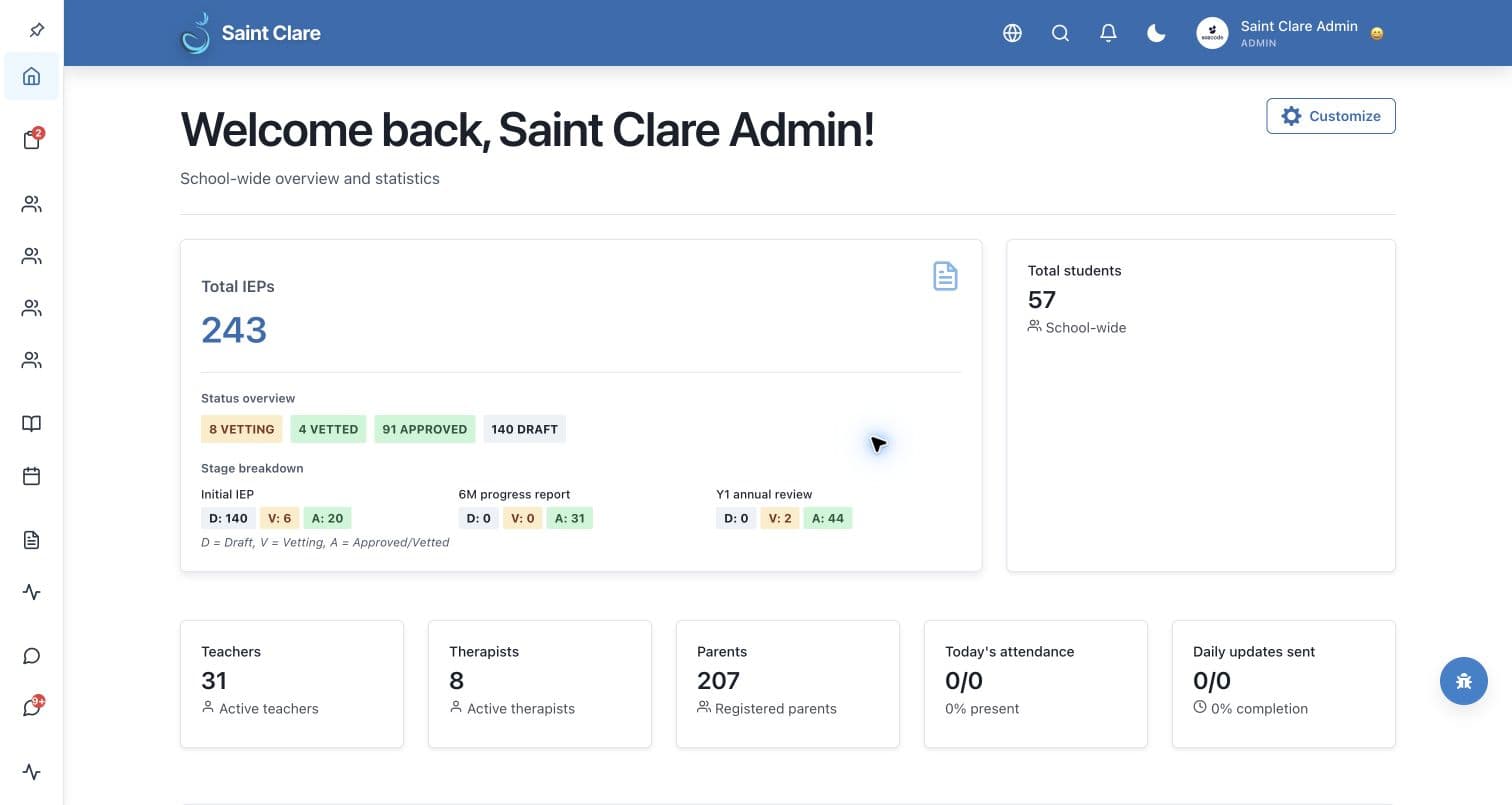Click the Saint Clare logo icon
The width and height of the screenshot is (1512, 805).
pyautogui.click(x=195, y=33)
